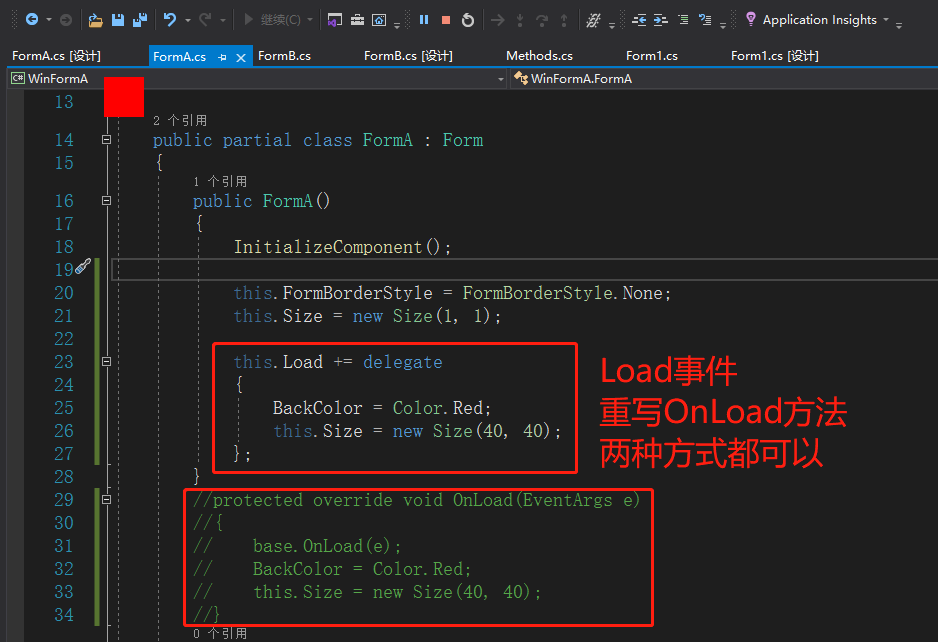Click the Navigate Backward arrow icon
938x642 pixels.
32,20
